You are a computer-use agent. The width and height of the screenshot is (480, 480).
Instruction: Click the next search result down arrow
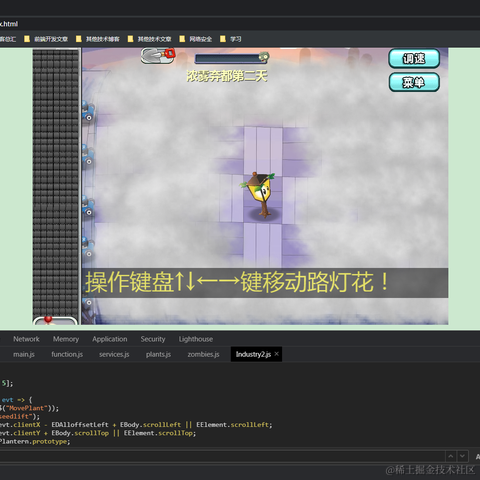462,456
